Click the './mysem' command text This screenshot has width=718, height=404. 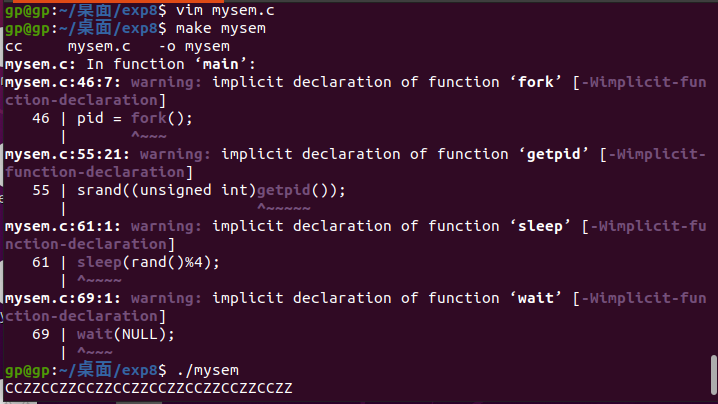click(207, 370)
